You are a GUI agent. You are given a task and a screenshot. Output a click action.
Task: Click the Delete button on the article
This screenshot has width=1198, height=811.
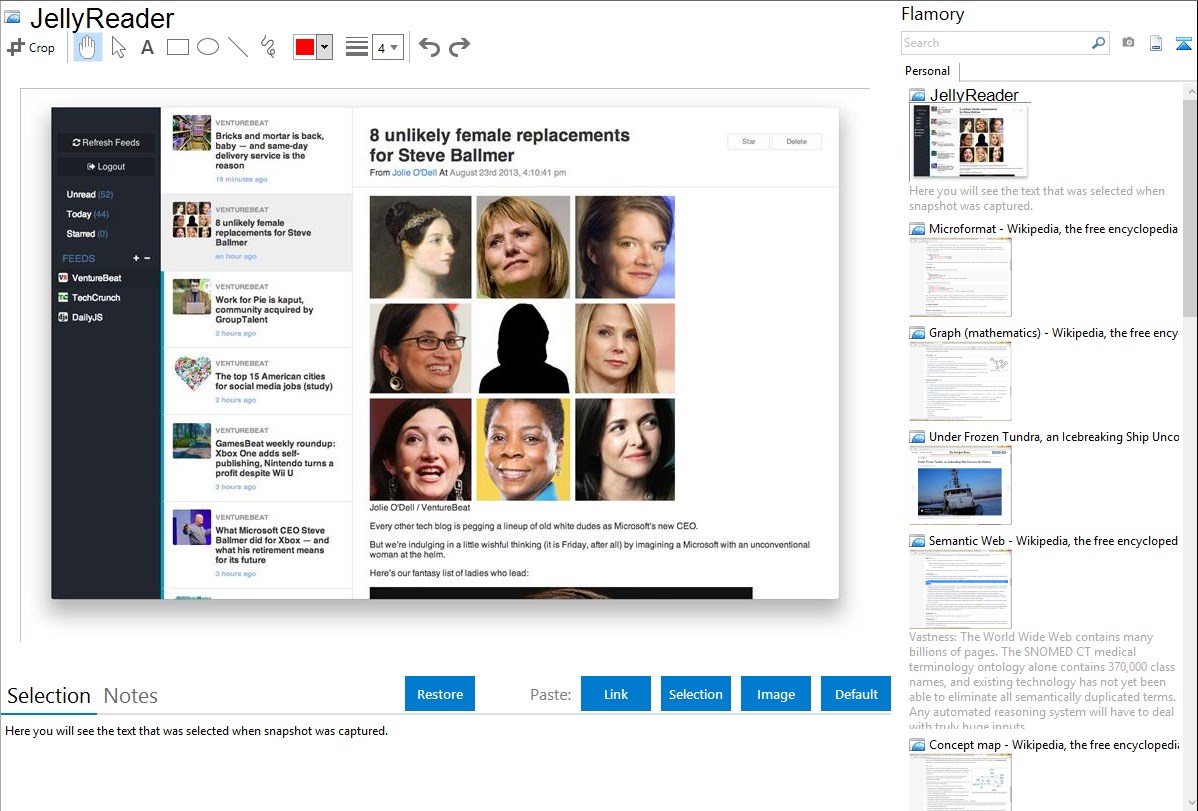pos(796,141)
